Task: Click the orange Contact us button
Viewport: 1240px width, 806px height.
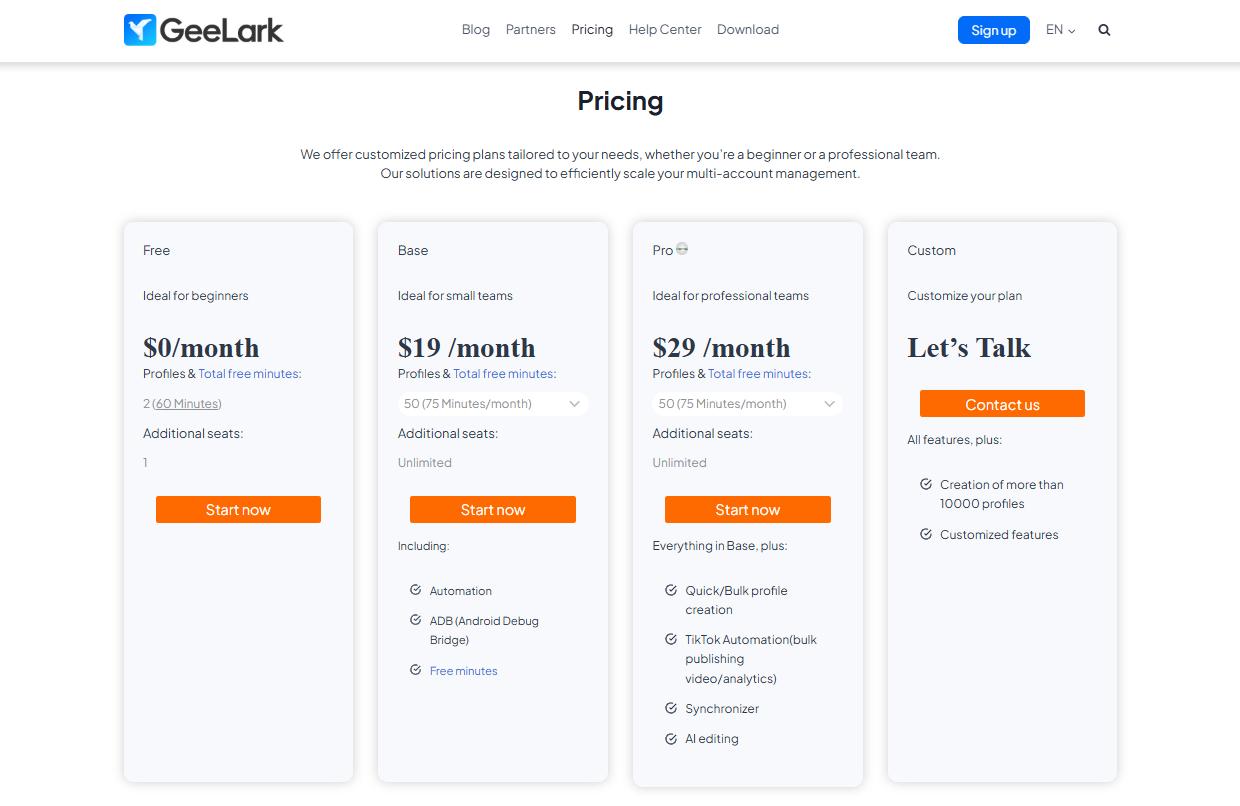Action: coord(1002,404)
